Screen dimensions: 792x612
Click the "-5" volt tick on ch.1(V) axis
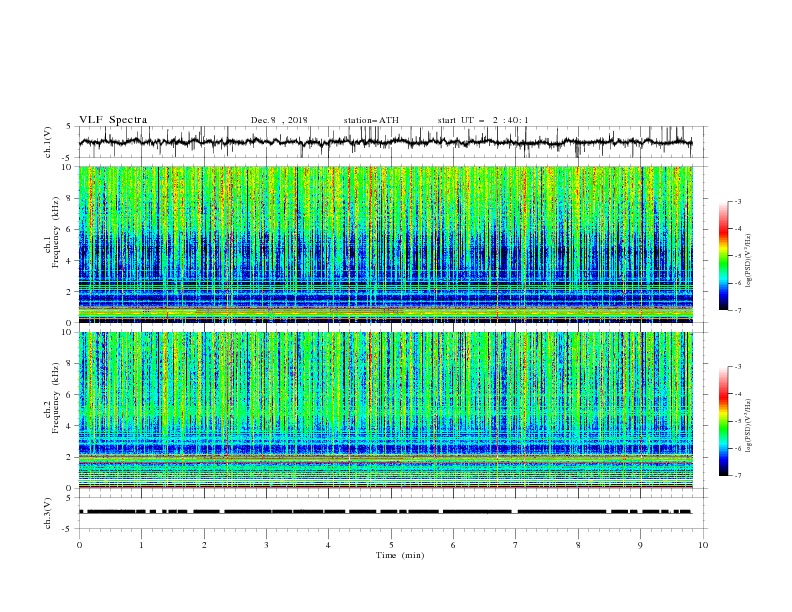click(68, 158)
